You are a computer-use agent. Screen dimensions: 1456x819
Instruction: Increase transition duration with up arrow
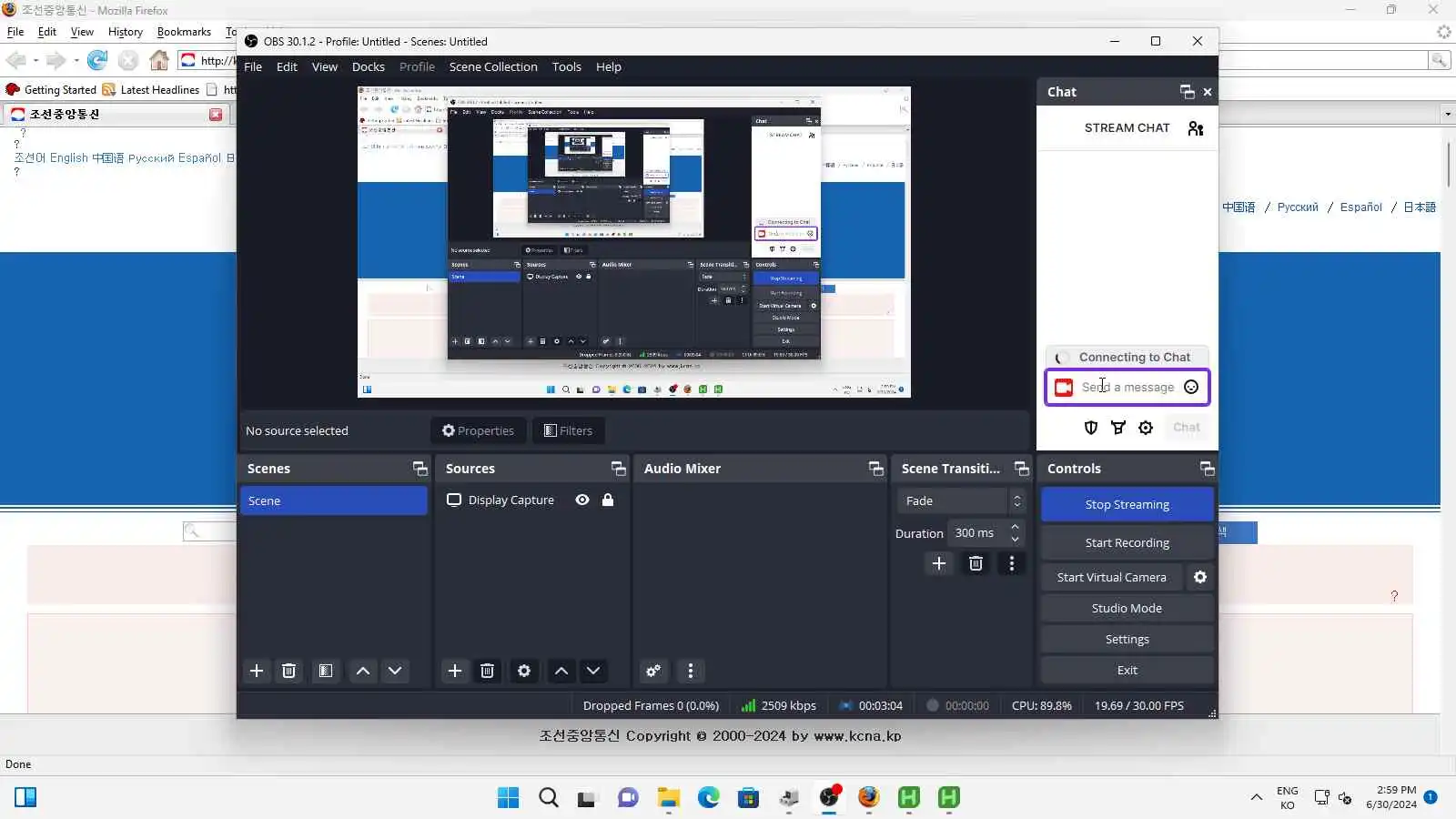tap(1015, 527)
